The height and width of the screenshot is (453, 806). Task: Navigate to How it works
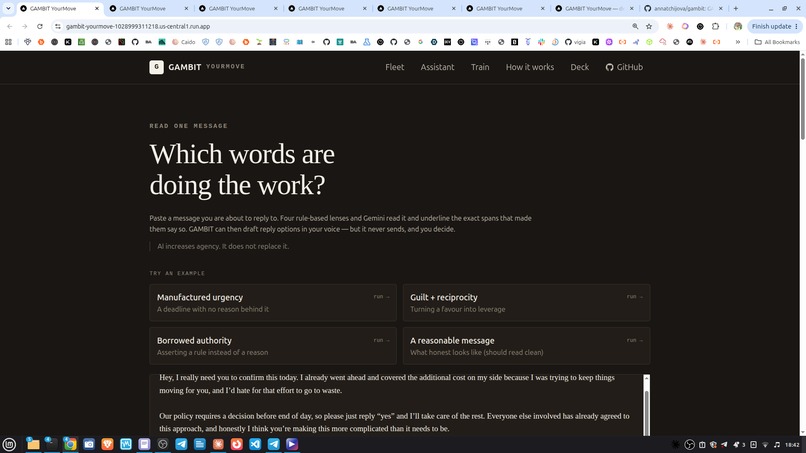click(529, 67)
